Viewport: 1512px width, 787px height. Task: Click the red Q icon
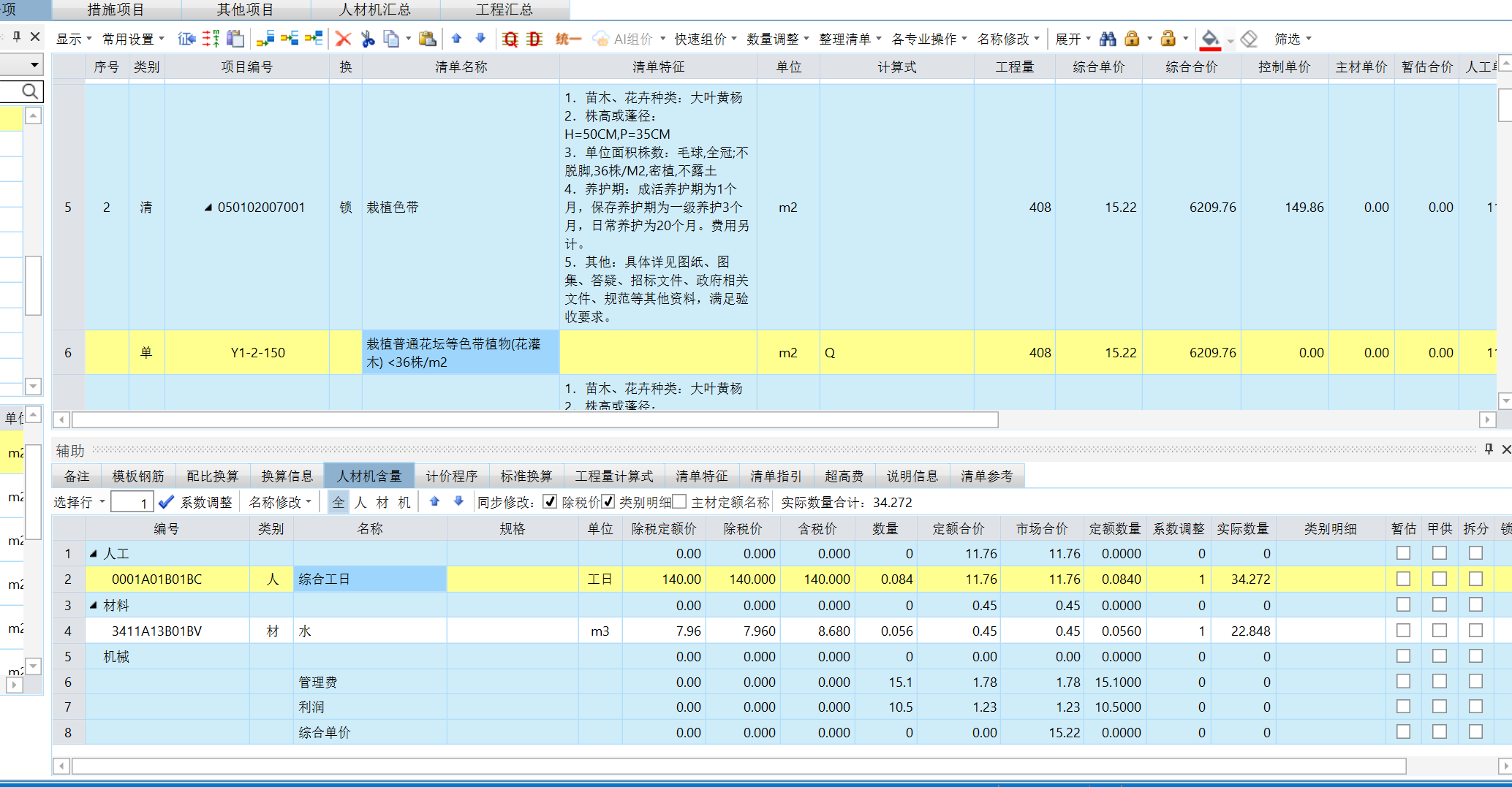point(510,39)
